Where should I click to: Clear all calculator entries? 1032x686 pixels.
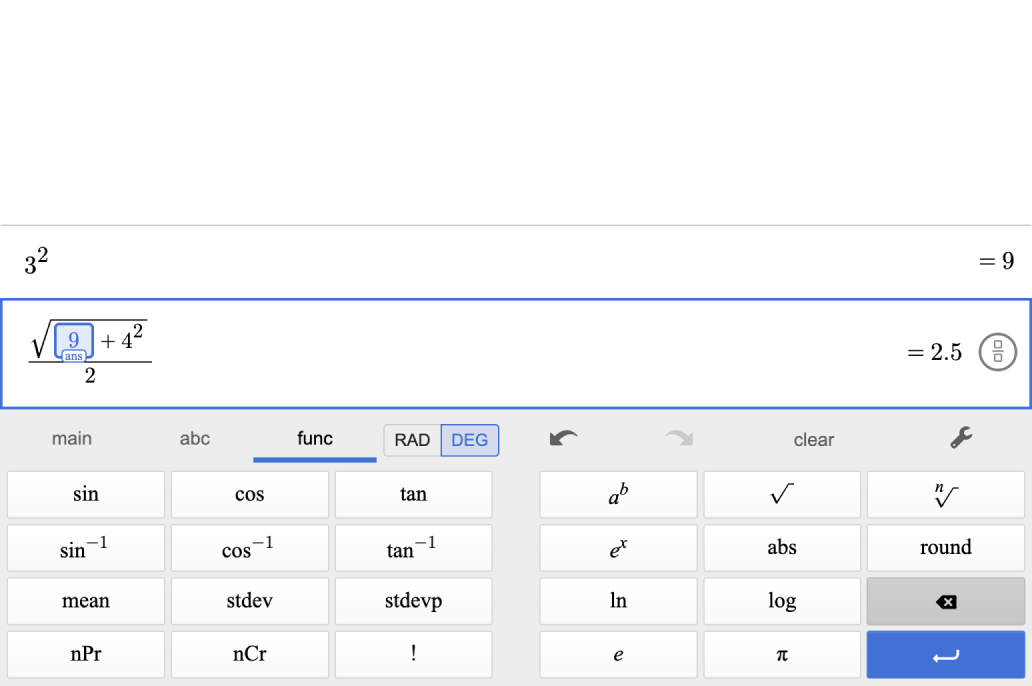pos(813,440)
